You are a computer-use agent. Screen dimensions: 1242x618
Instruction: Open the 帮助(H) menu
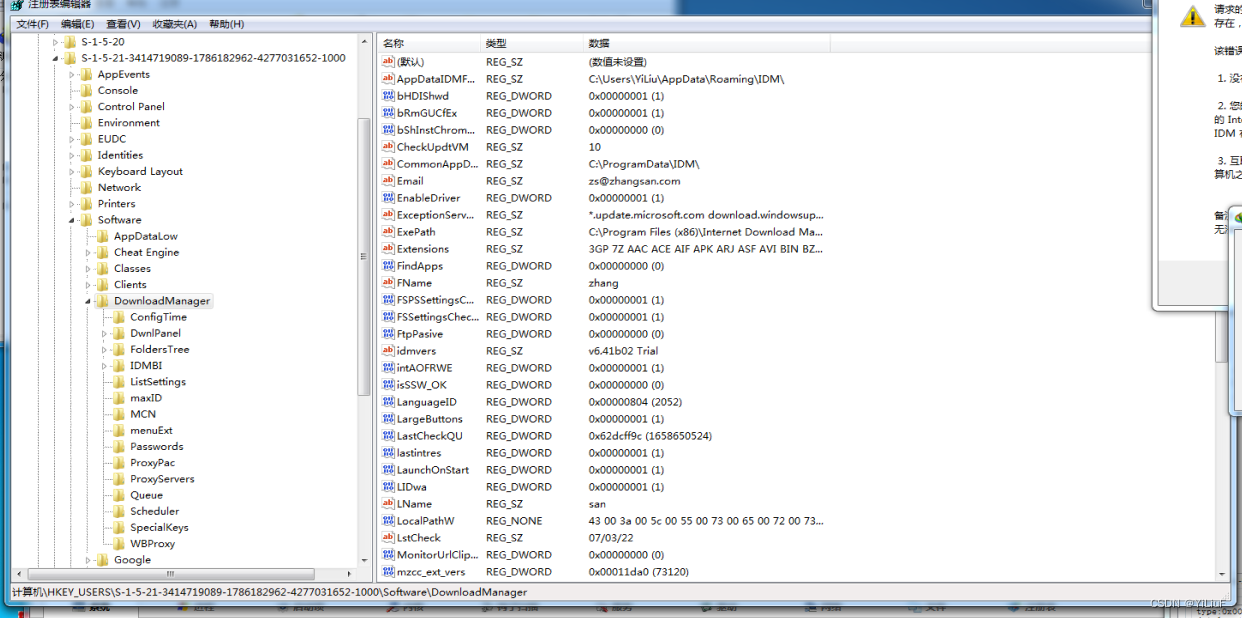[226, 24]
